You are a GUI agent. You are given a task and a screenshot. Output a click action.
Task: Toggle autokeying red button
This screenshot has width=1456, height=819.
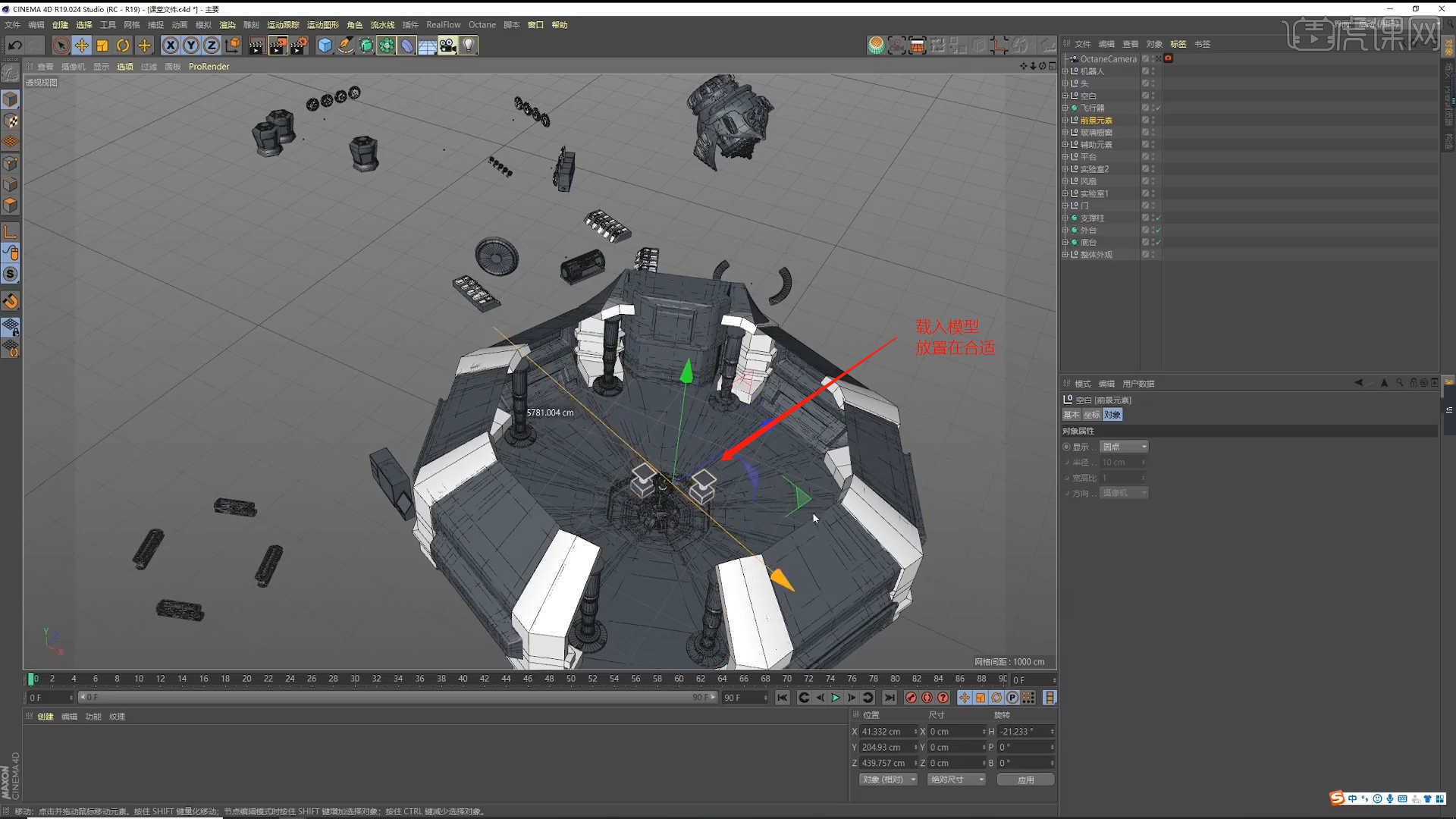(x=927, y=698)
